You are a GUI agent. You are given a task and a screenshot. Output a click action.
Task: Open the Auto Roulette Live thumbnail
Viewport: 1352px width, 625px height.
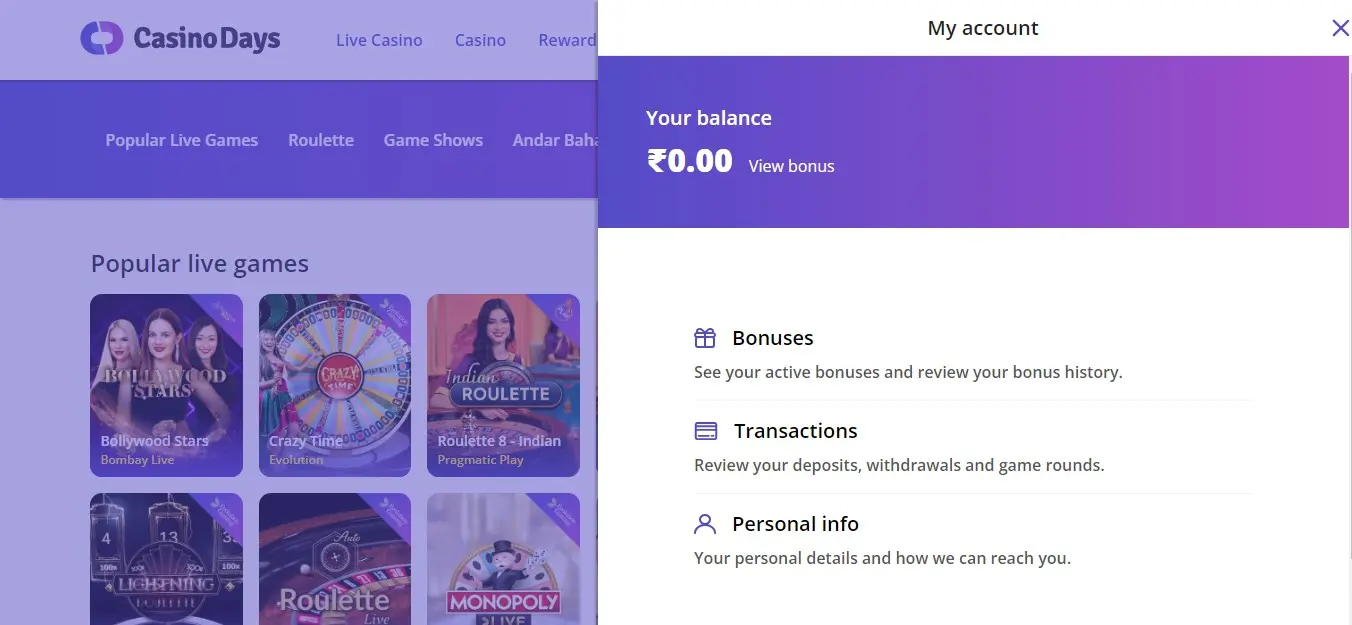[x=335, y=560]
